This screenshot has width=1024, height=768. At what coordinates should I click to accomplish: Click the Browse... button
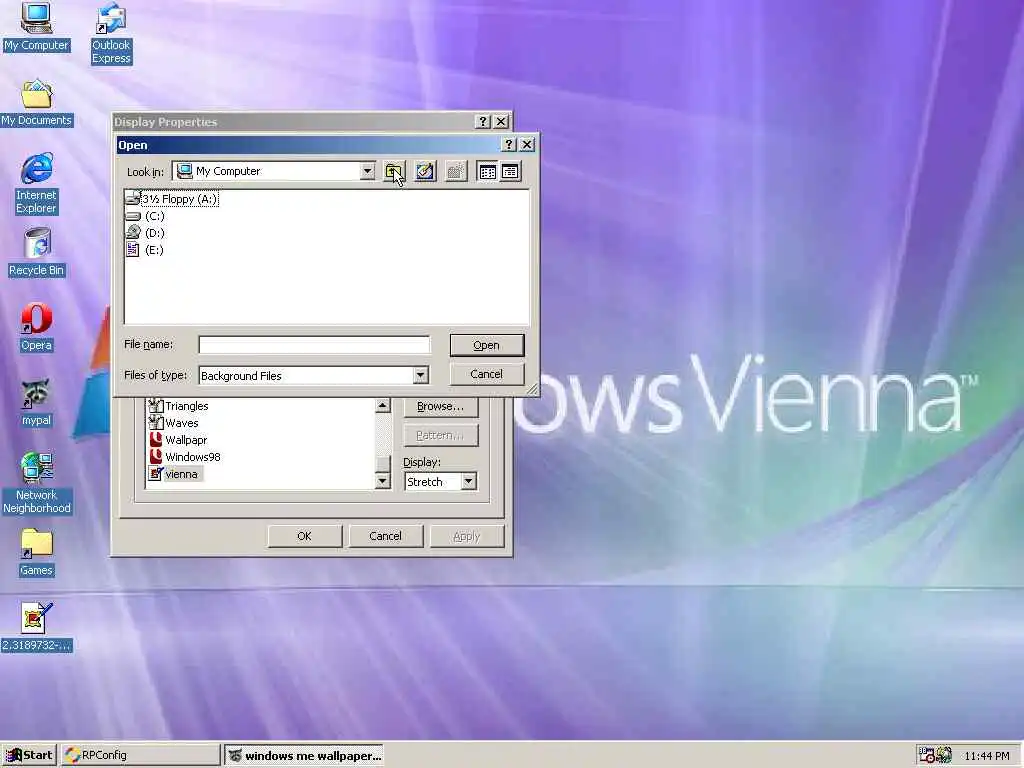click(440, 406)
